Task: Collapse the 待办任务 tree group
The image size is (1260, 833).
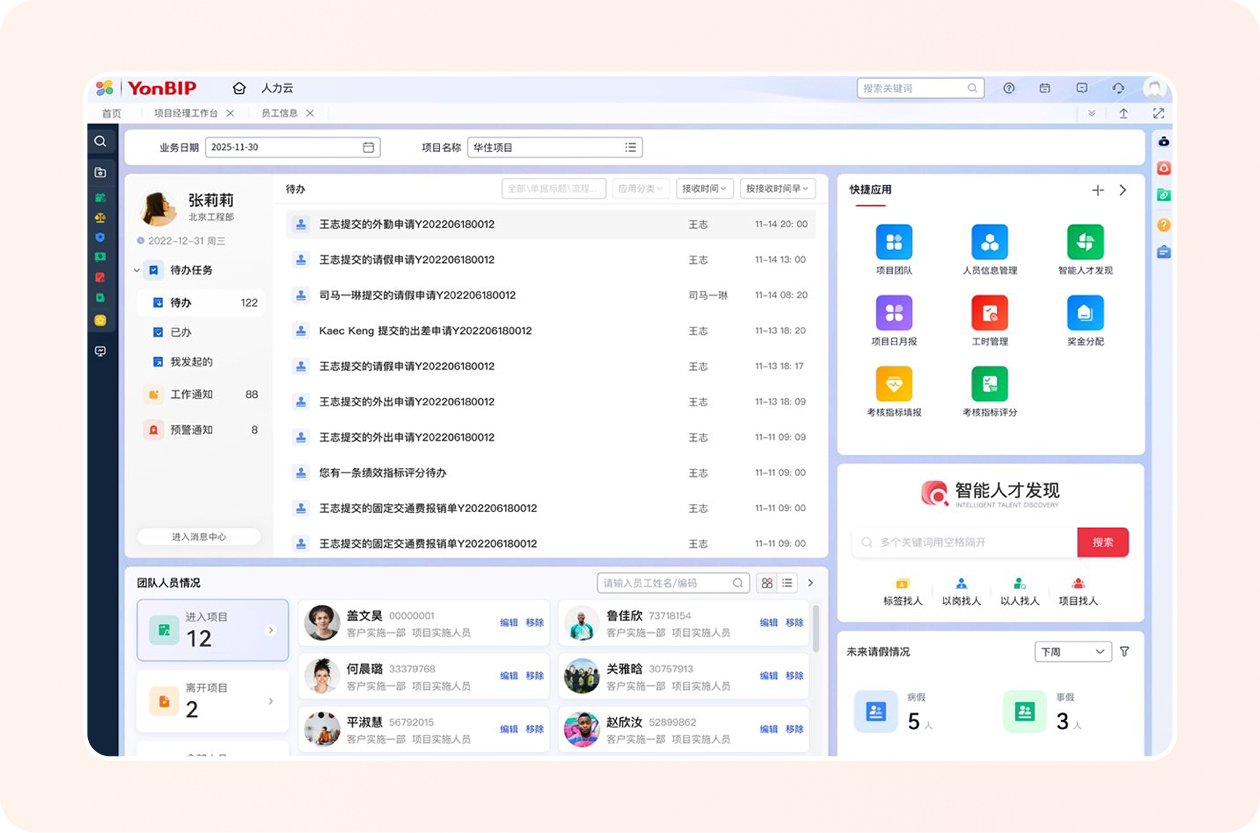Action: [137, 270]
